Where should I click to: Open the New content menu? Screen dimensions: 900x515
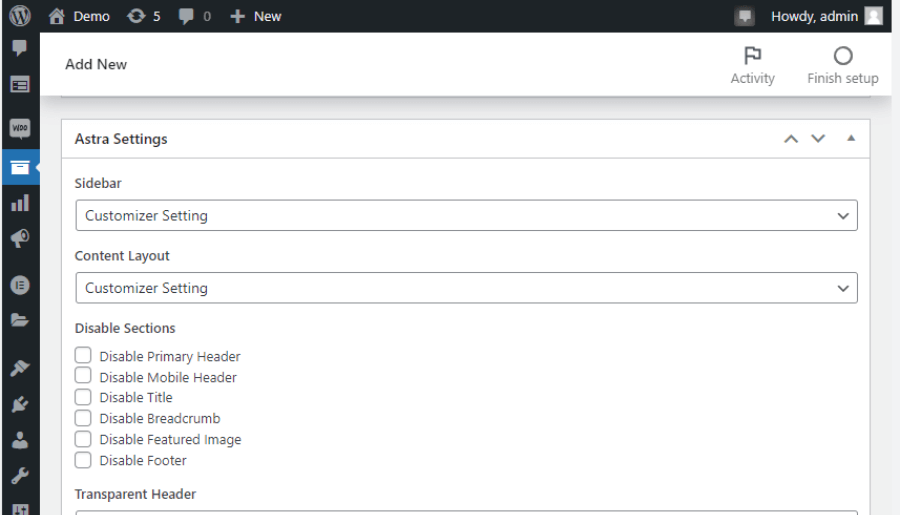[255, 16]
